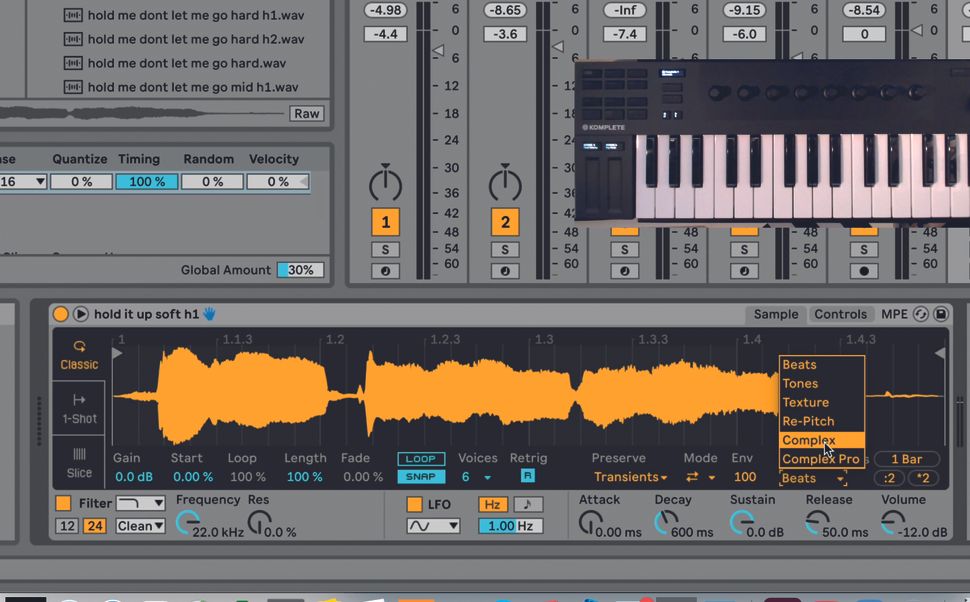Switch to the Controls tab
This screenshot has height=602, width=970.
841,314
